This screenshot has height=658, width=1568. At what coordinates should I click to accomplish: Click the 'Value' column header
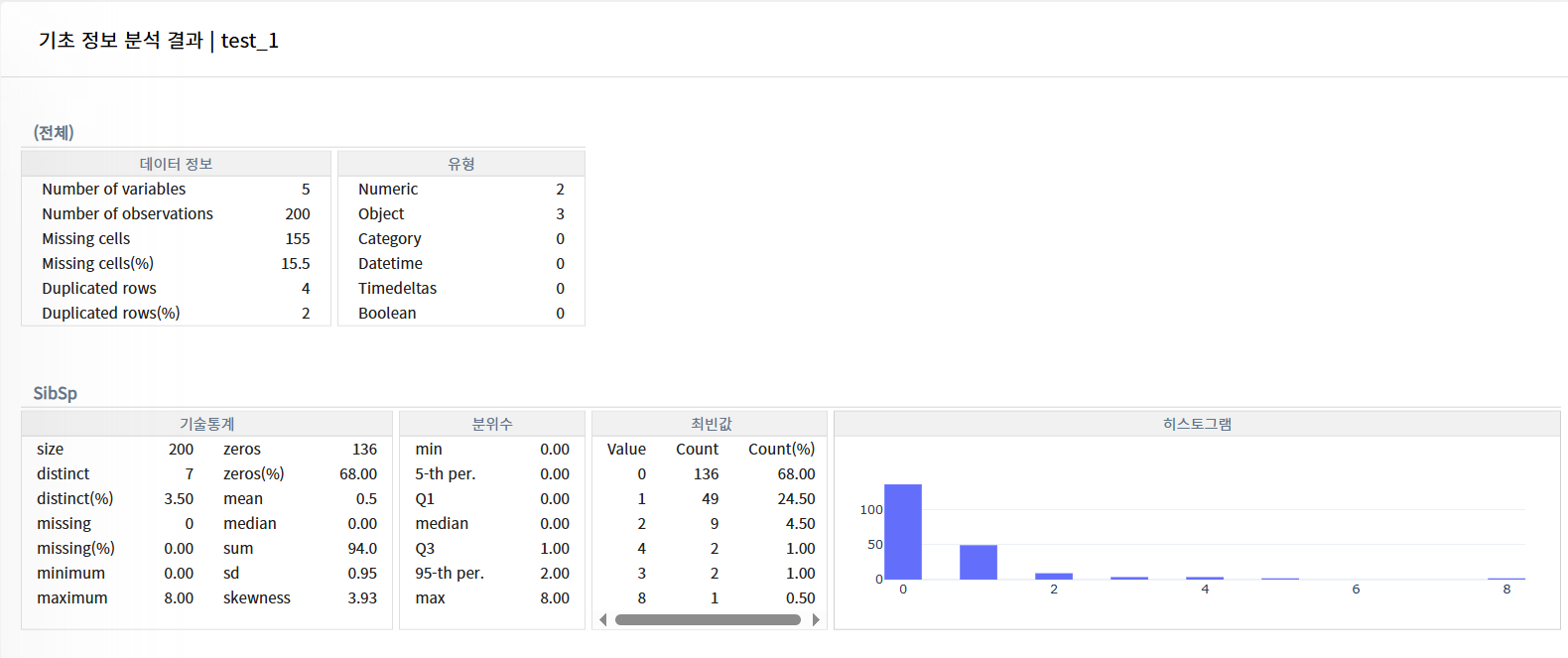pos(626,449)
